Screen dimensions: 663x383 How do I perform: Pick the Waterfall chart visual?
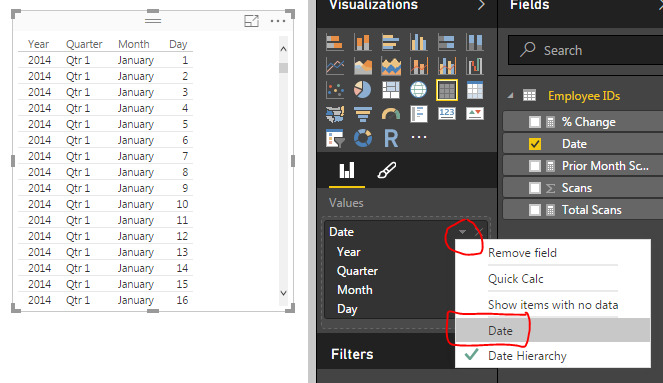[x=474, y=66]
